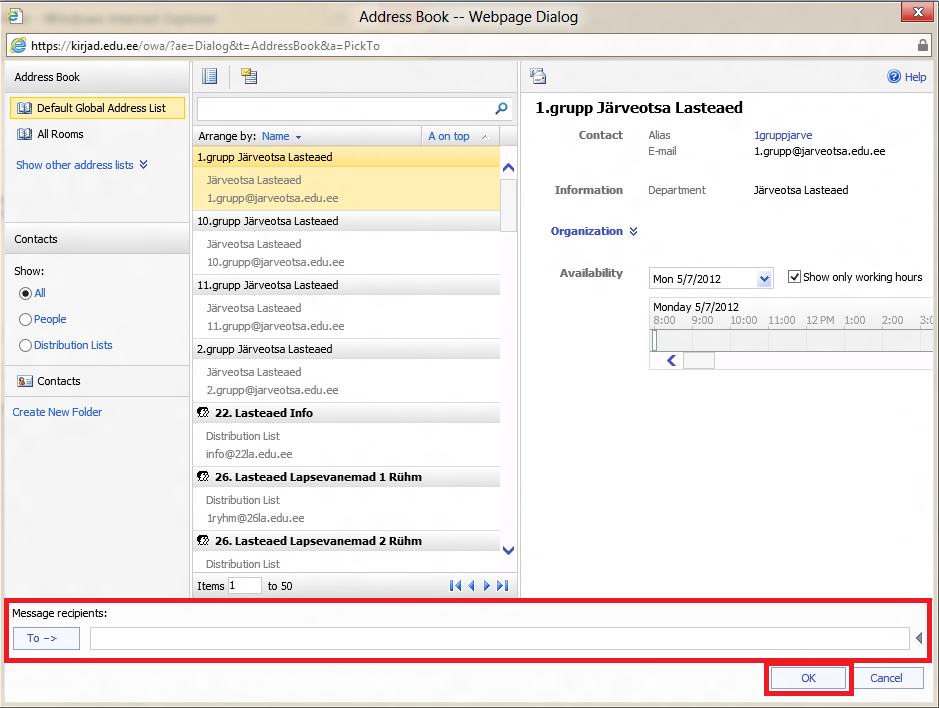Click the 1gruppjarve alias link
The height and width of the screenshot is (708, 939).
click(783, 135)
